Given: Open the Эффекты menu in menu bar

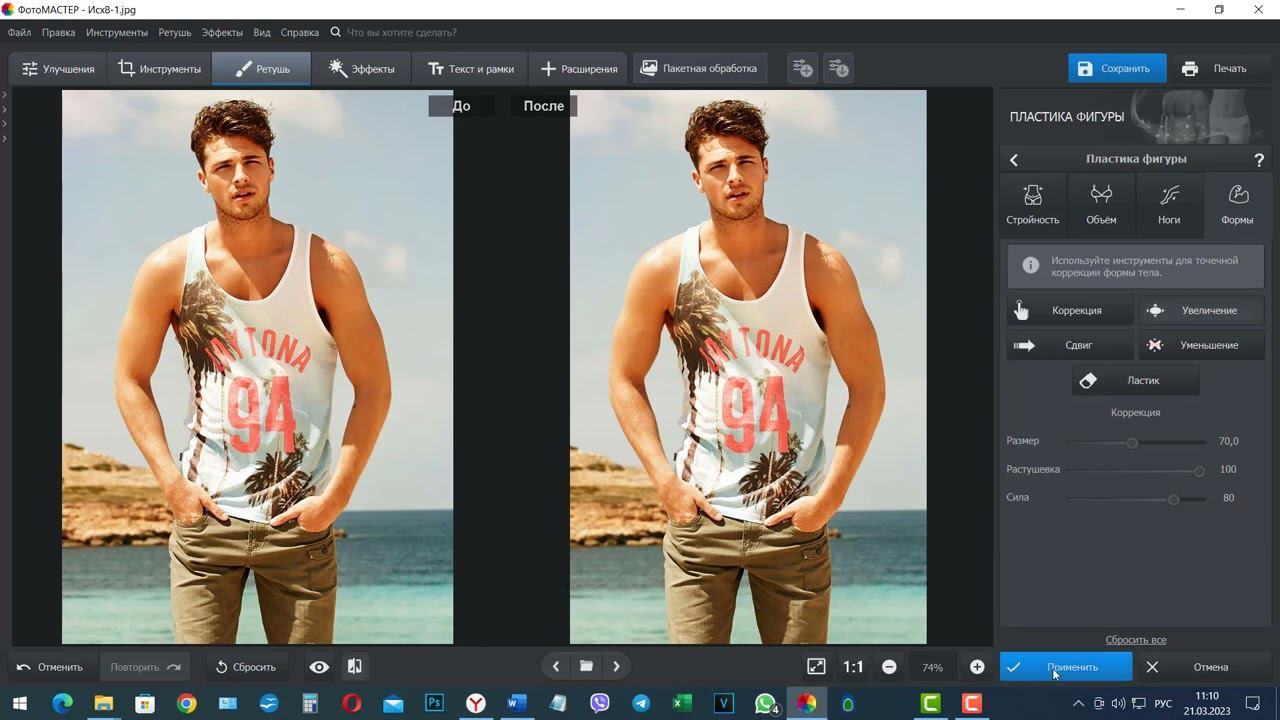Looking at the screenshot, I should [222, 32].
